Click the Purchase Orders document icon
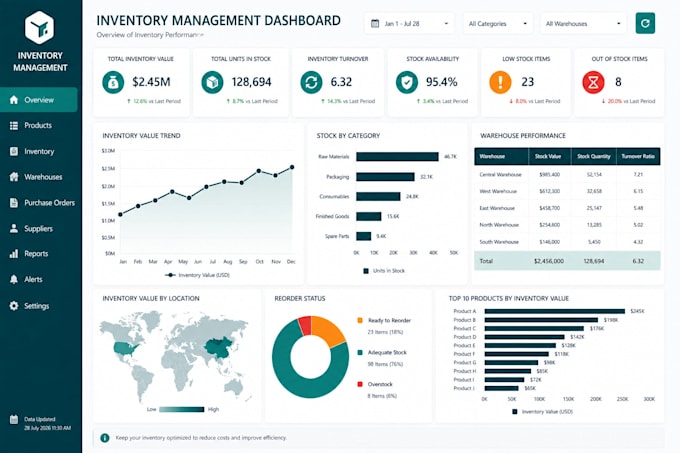The height and width of the screenshot is (453, 680). tap(14, 202)
